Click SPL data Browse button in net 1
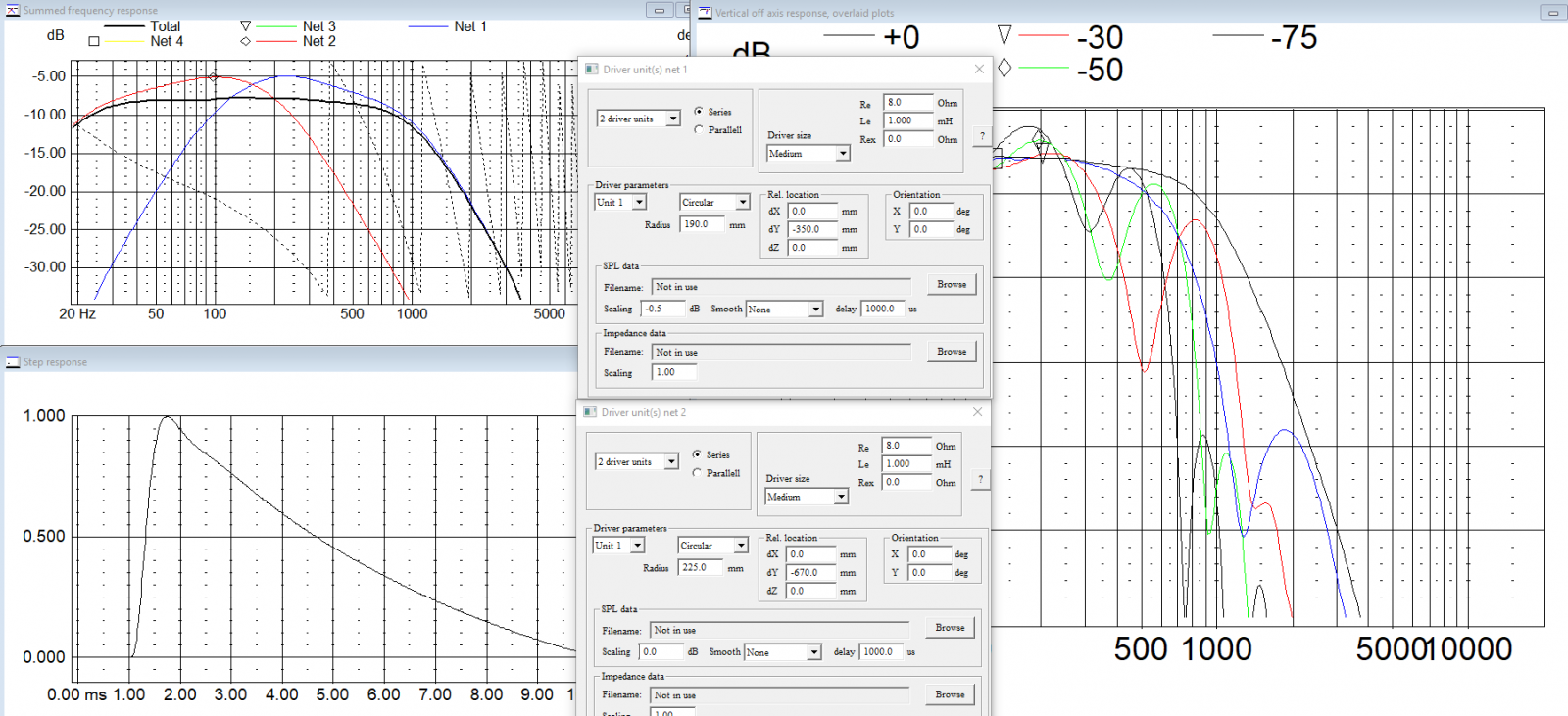This screenshot has height=716, width=1568. tap(951, 284)
